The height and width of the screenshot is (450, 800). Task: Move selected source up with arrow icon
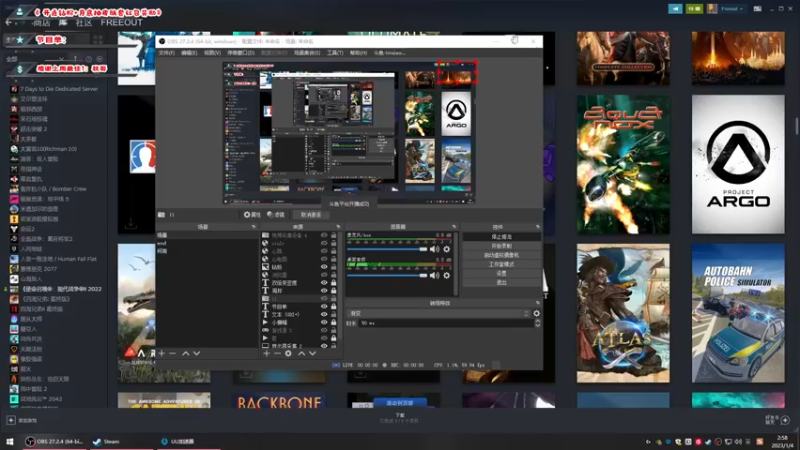click(302, 353)
